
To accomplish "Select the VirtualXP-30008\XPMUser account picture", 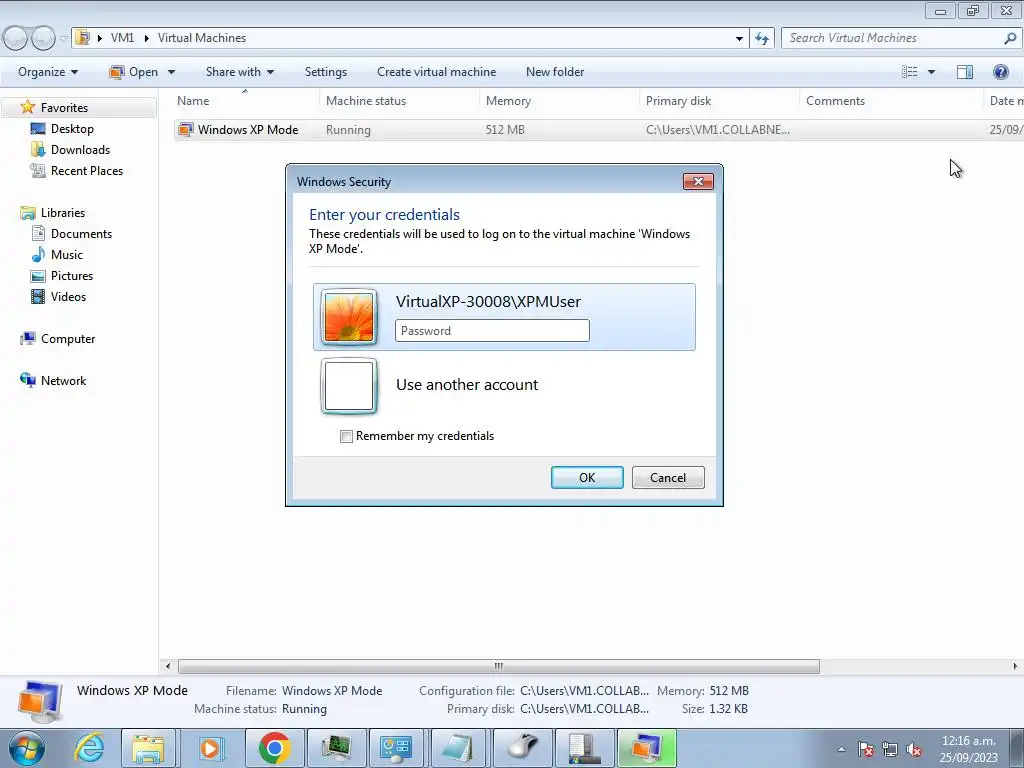I will tap(349, 317).
